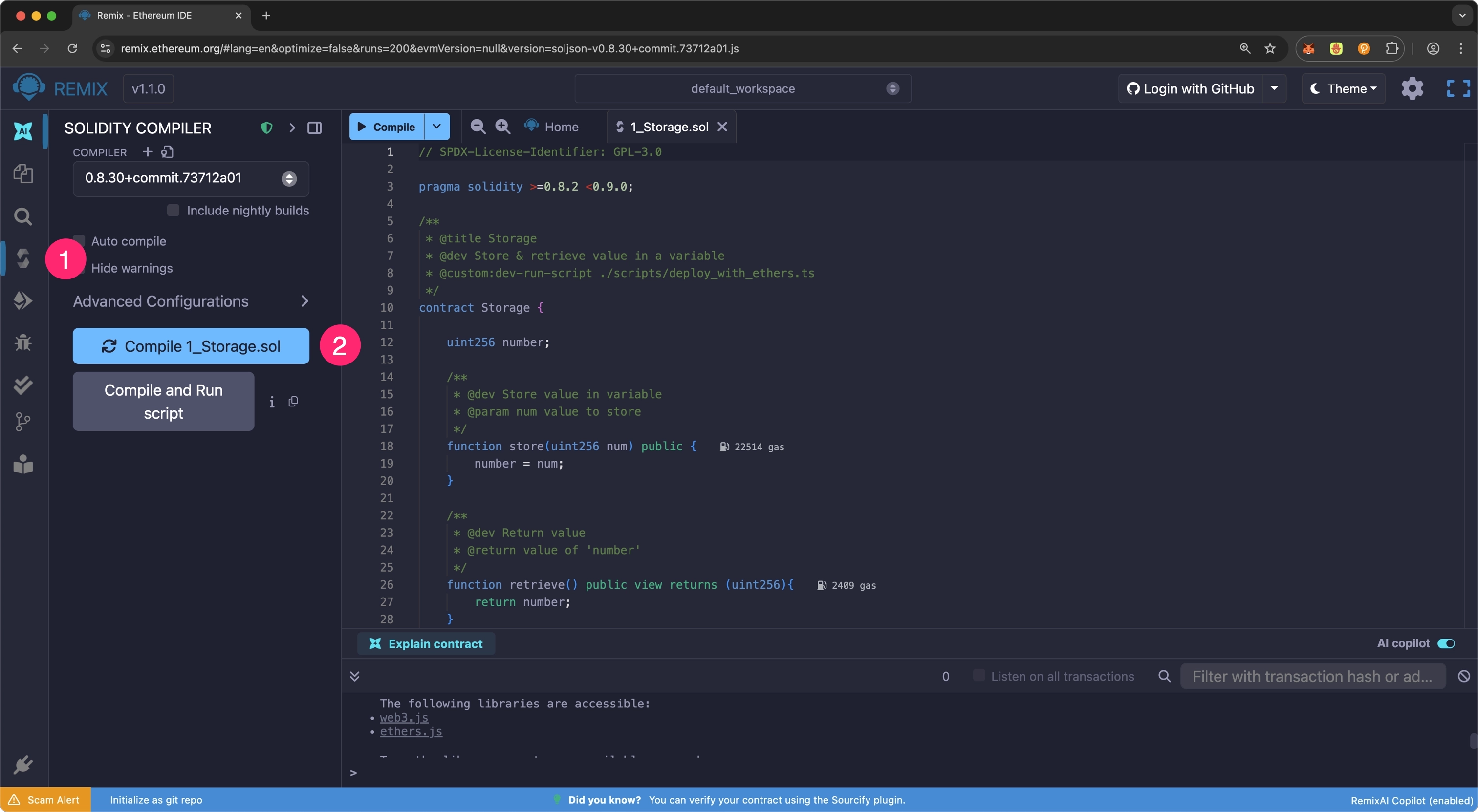Click the Compile 1_Storage.sol button

pyautogui.click(x=191, y=346)
